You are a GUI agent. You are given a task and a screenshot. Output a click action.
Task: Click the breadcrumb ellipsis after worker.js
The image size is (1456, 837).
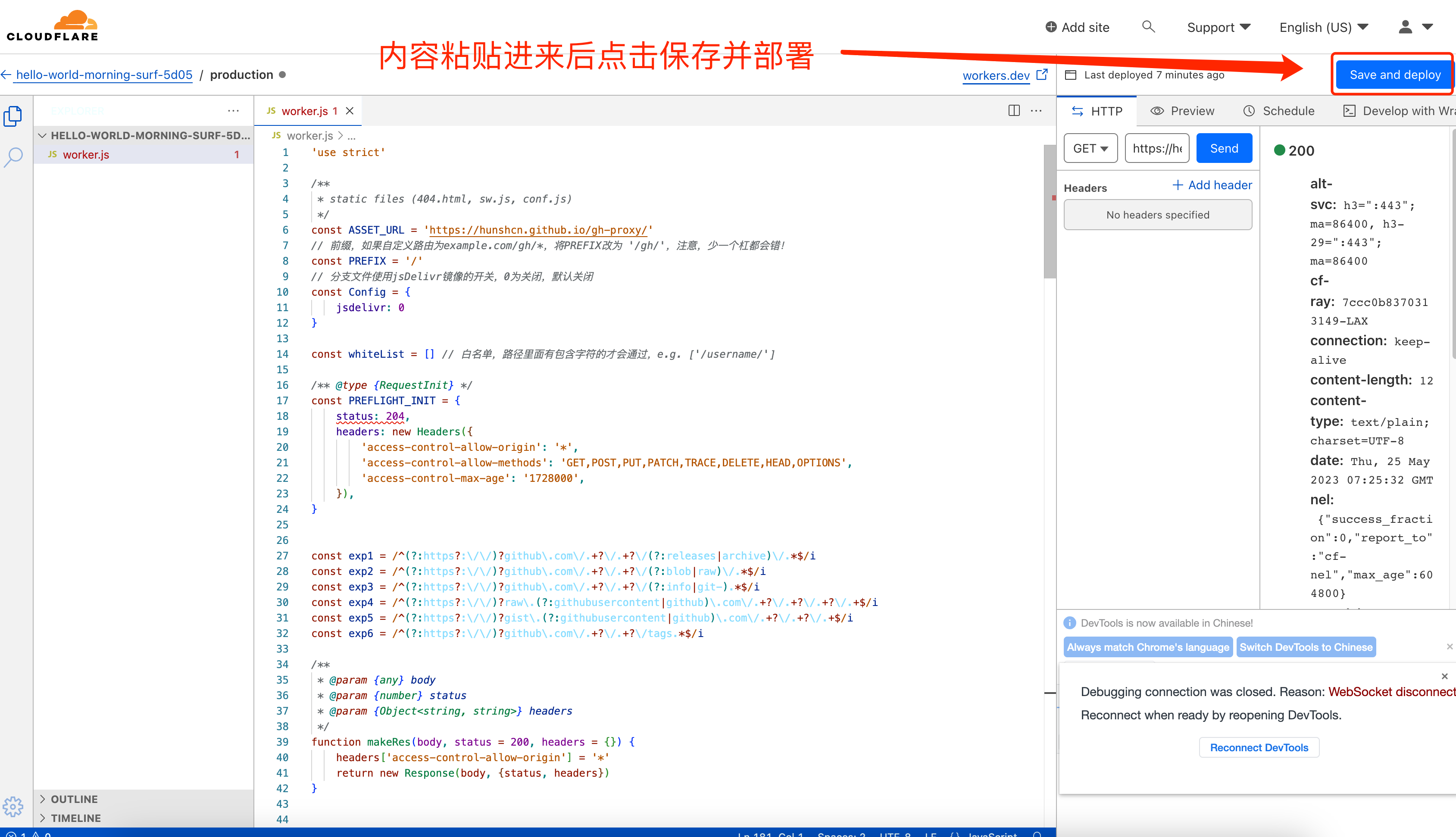352,136
